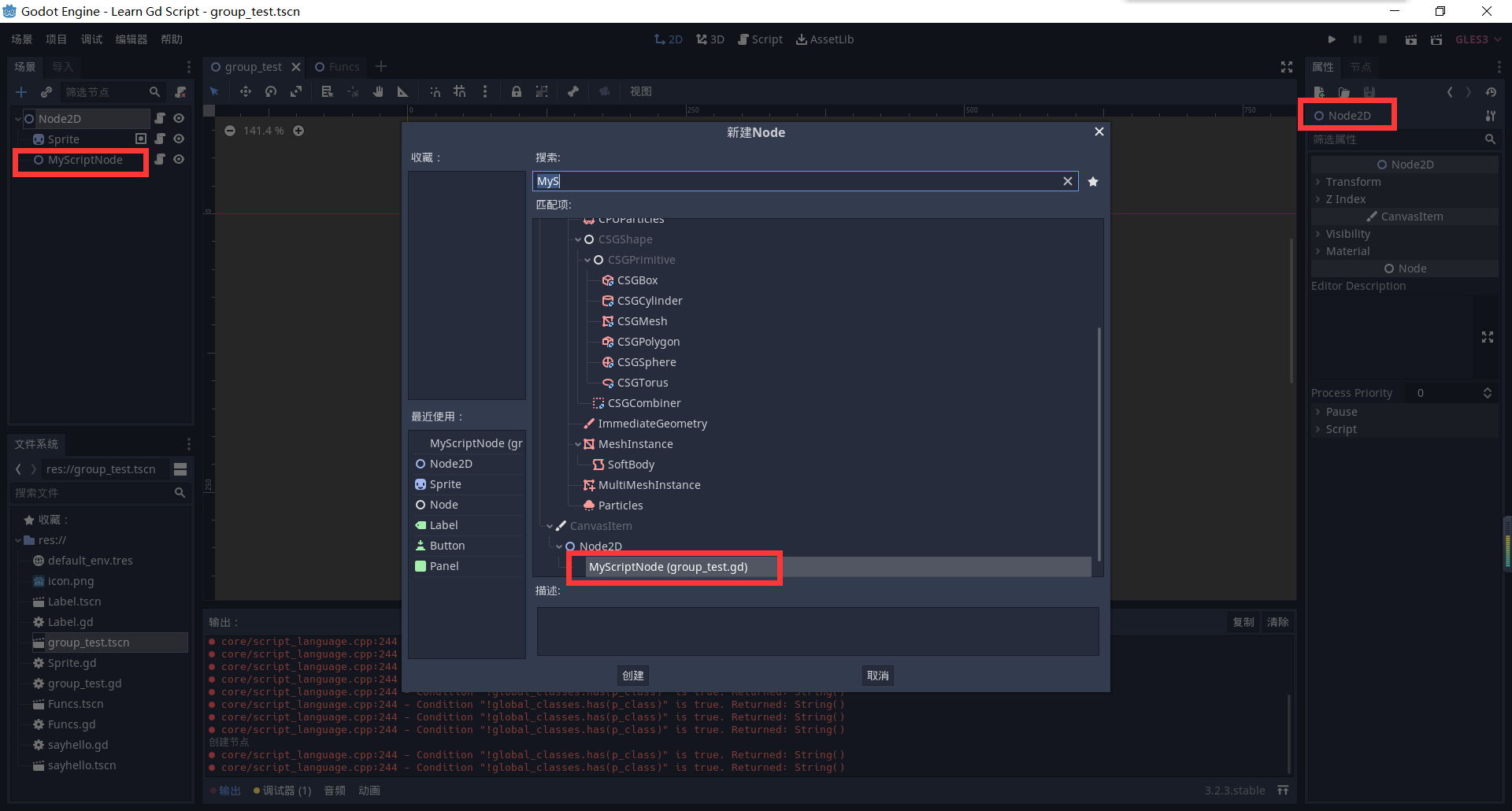Open script of Node2D root node

click(160, 118)
